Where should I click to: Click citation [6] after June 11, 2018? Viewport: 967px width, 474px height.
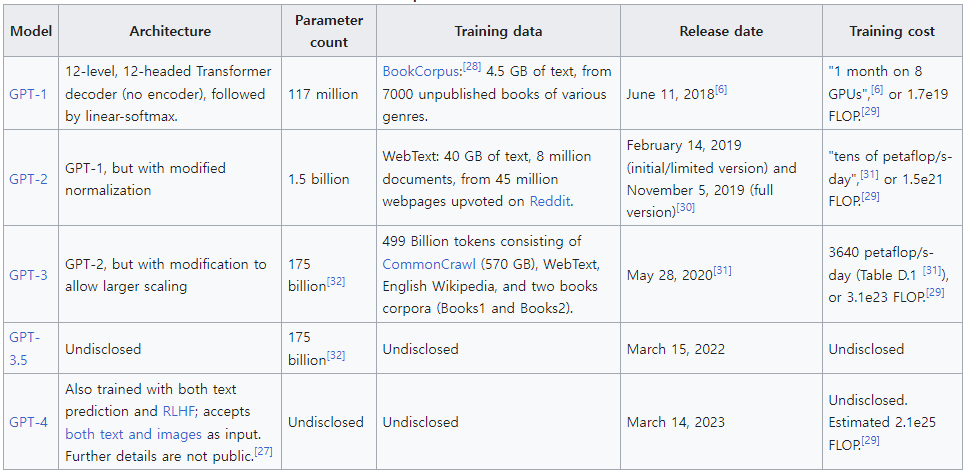click(721, 89)
